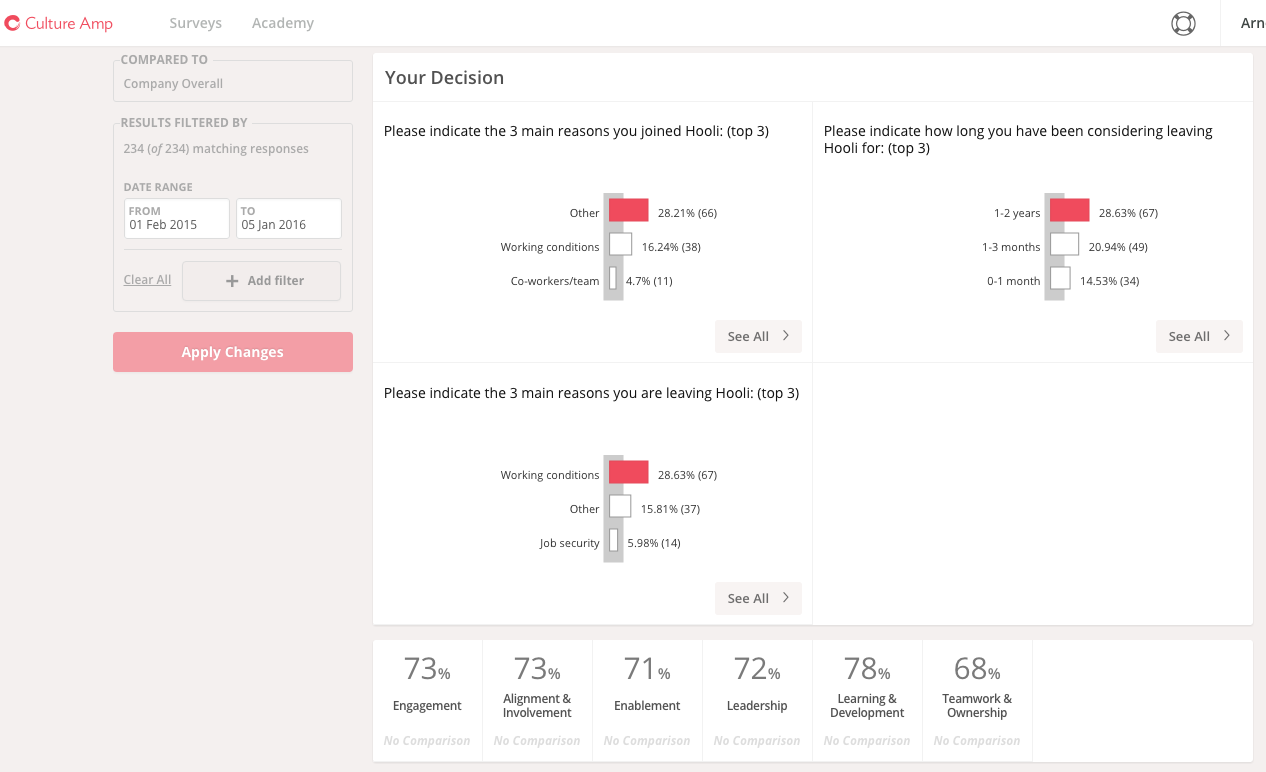The height and width of the screenshot is (772, 1266).
Task: Select the red 1-2 years bar
Action: pyautogui.click(x=1069, y=211)
